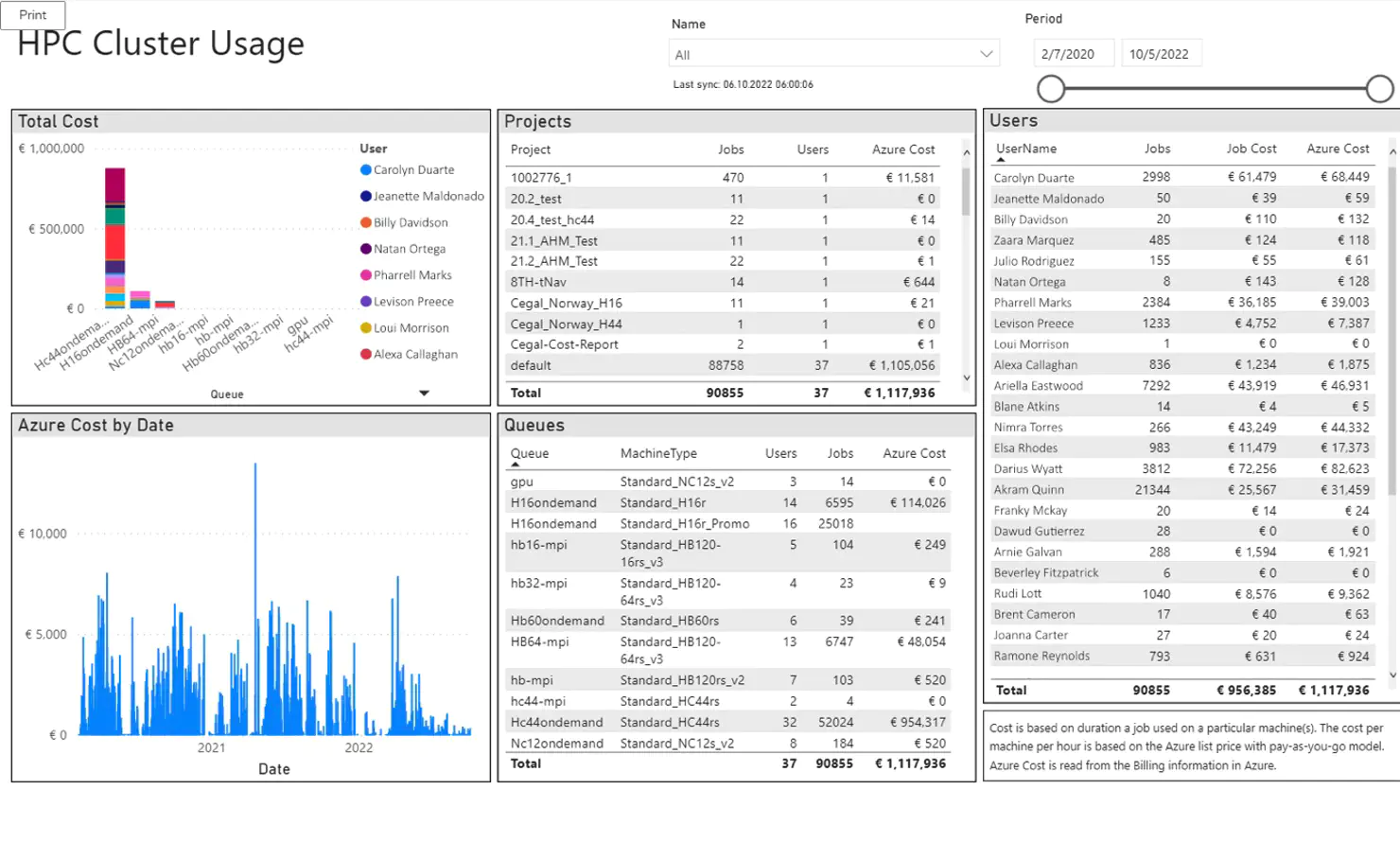This screenshot has width=1400, height=842.
Task: Sort Queues table by MachineType header
Action: (658, 453)
